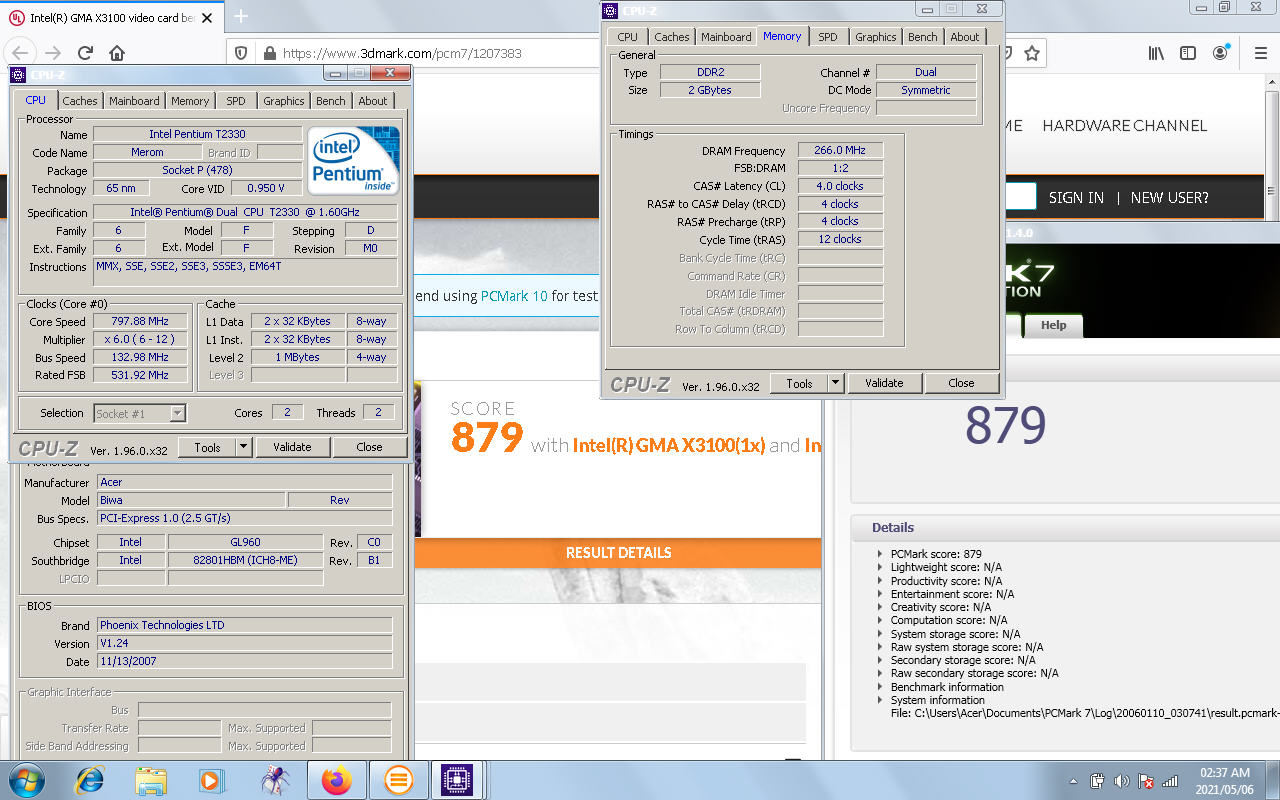
Task: Open the Action Center flag icon
Action: point(1146,780)
